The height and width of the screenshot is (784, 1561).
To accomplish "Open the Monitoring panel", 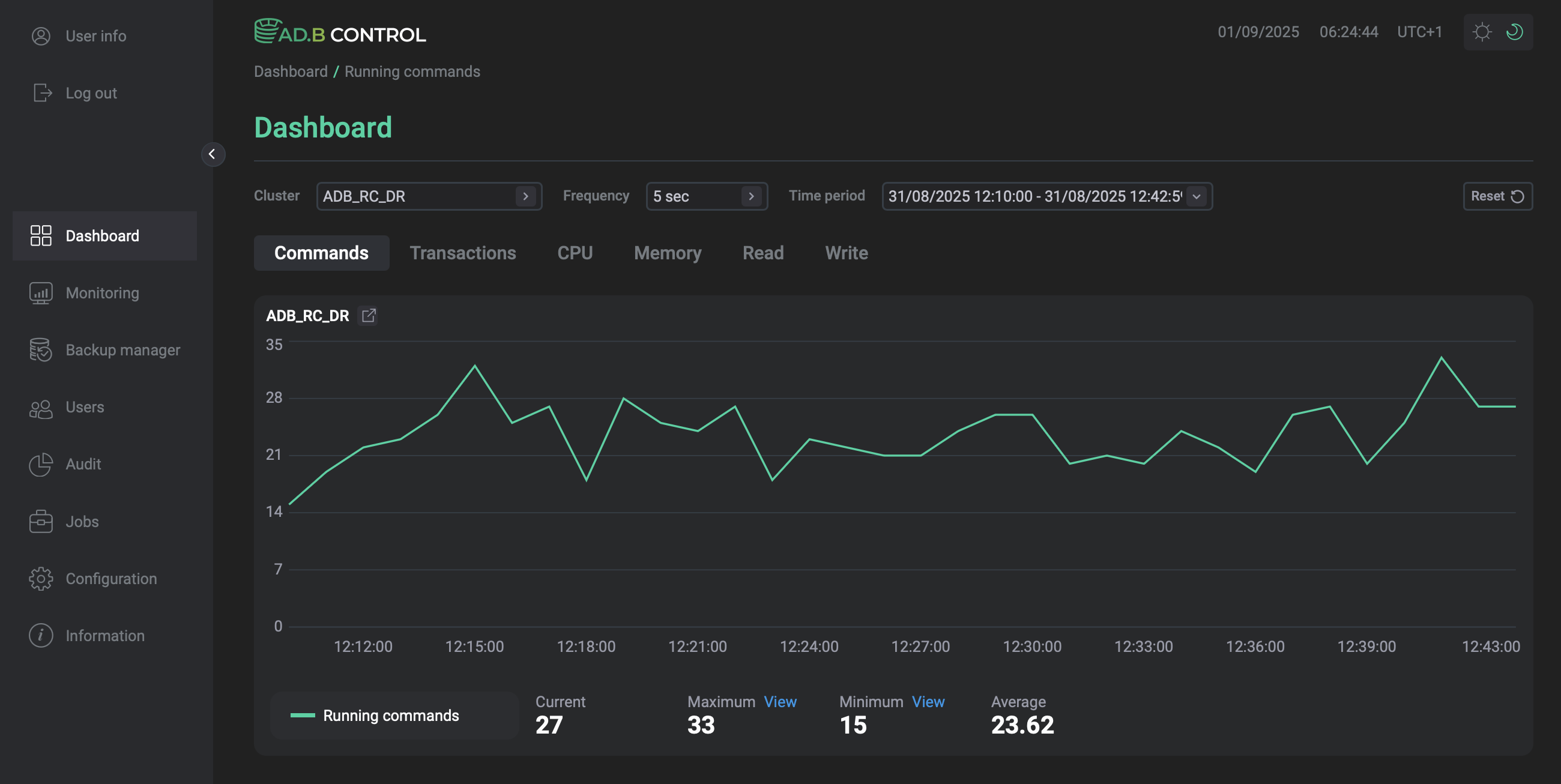I will tap(102, 292).
